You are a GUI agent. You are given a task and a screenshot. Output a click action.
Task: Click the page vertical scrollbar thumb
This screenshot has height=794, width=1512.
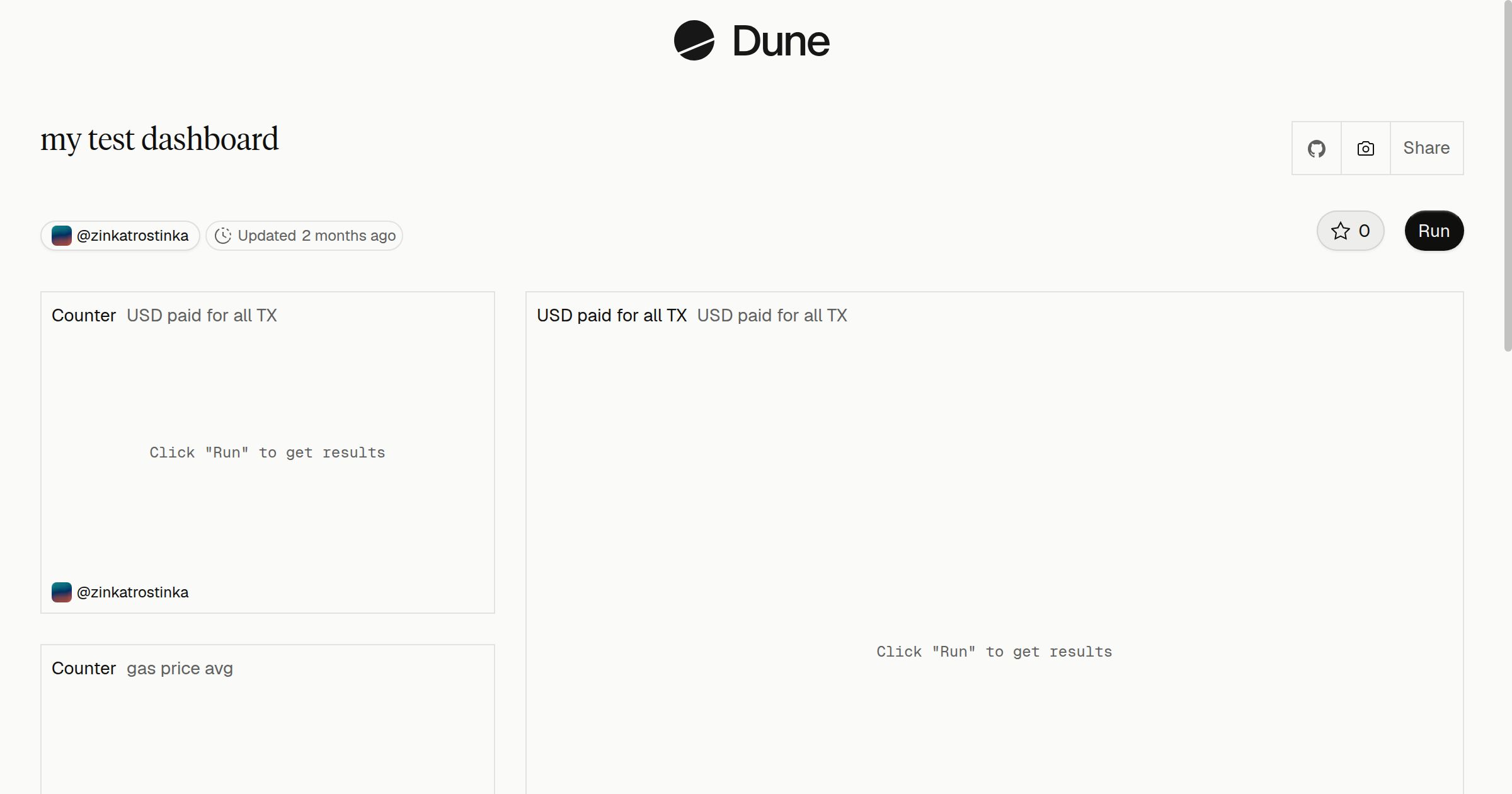1508,176
